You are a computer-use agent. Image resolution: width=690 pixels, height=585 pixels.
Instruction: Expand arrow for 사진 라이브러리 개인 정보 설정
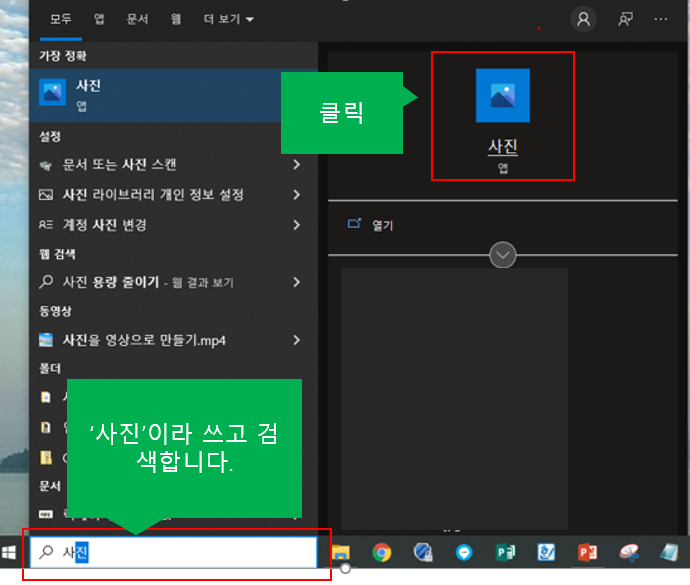tap(297, 195)
